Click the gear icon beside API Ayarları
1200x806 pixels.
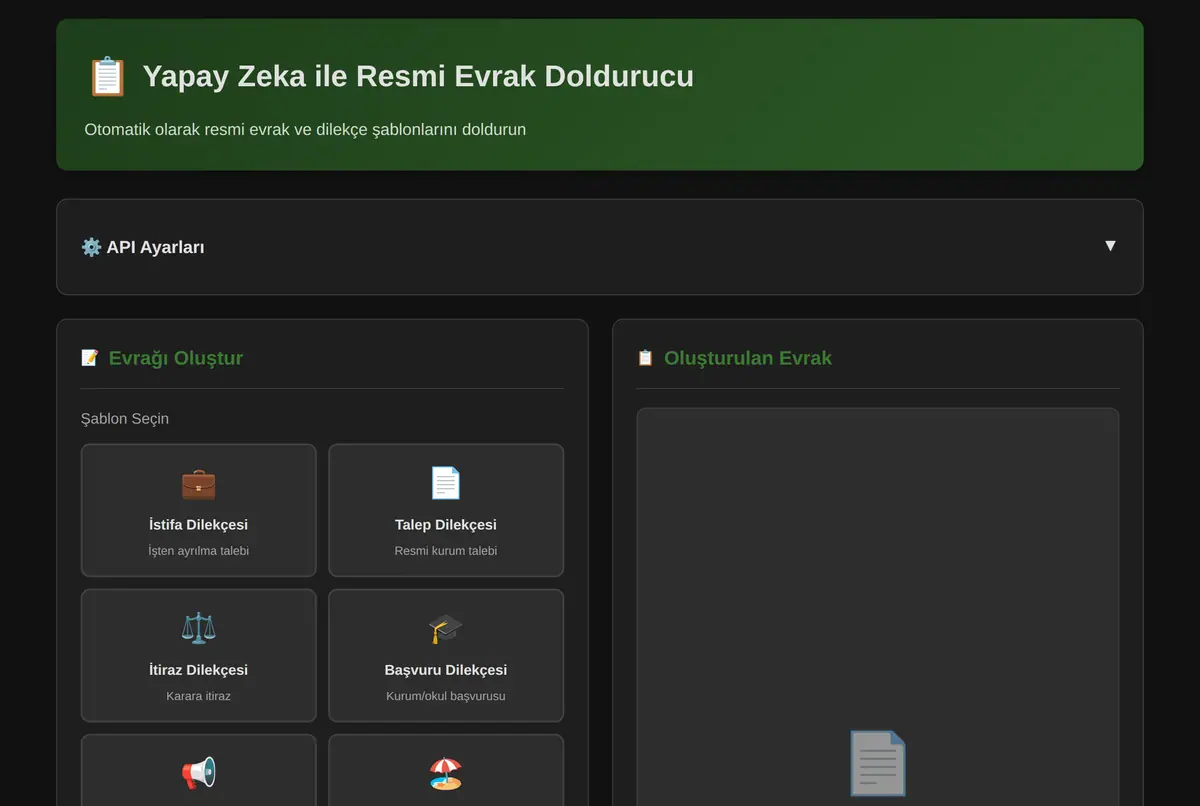(x=91, y=247)
